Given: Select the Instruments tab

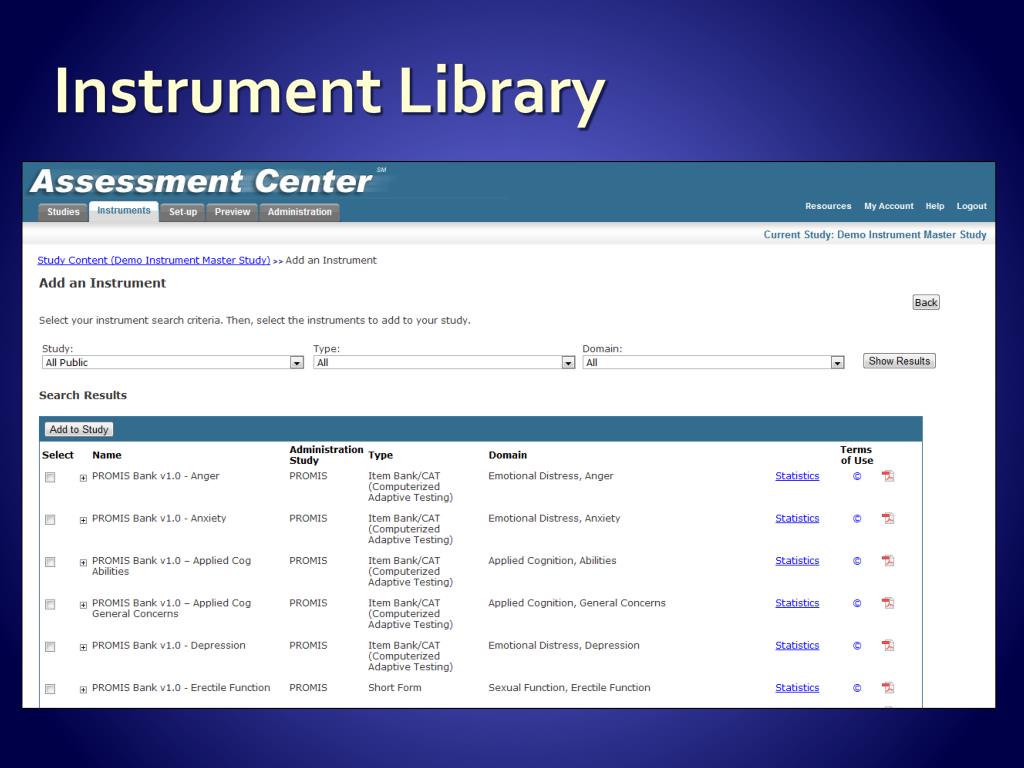Looking at the screenshot, I should pos(124,211).
